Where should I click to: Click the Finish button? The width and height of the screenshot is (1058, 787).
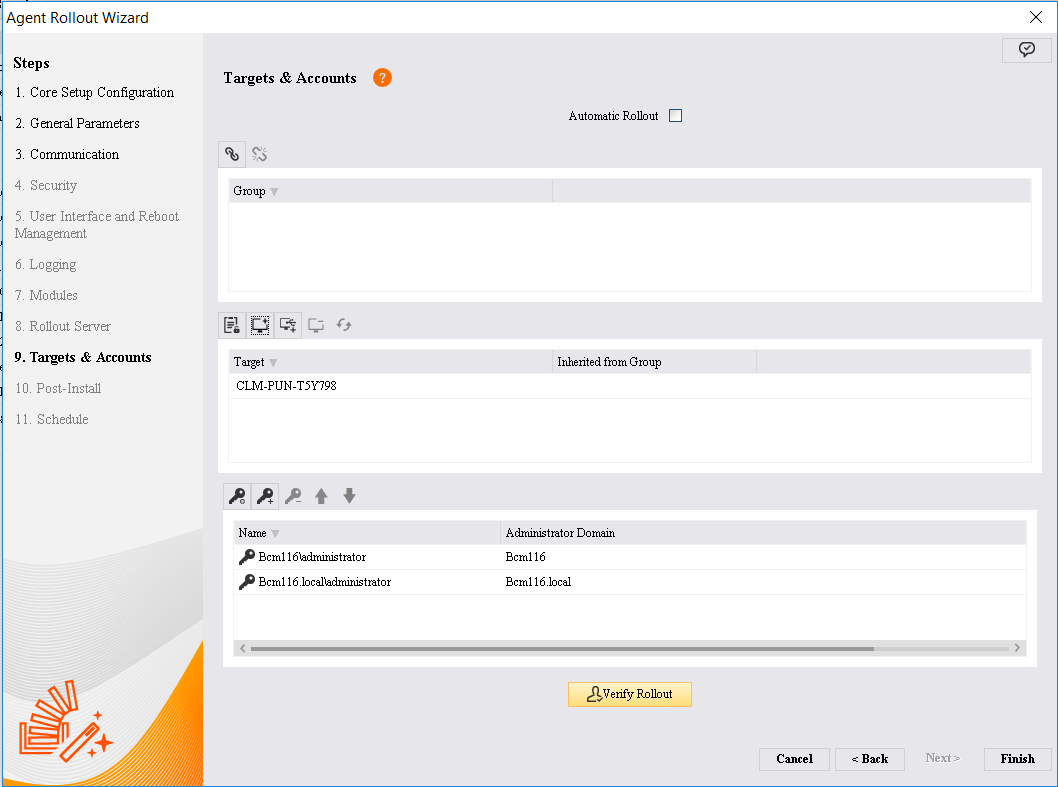[1017, 759]
